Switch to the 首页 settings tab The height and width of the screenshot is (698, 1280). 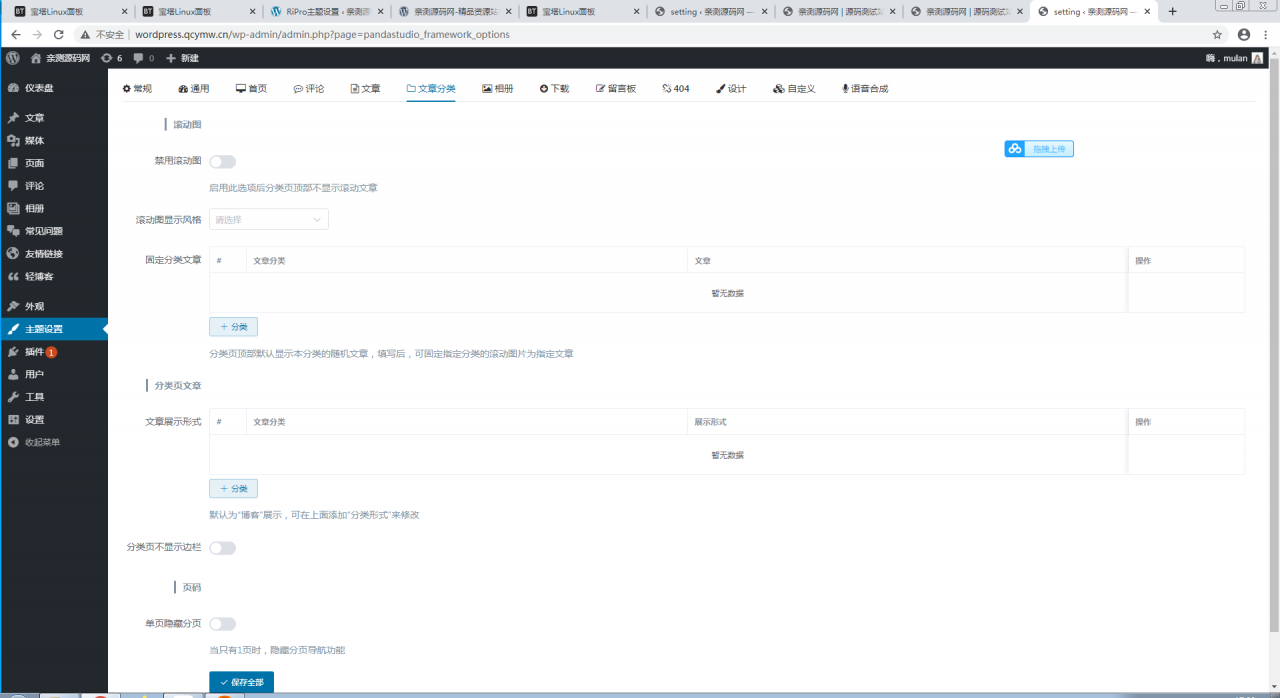(251, 89)
